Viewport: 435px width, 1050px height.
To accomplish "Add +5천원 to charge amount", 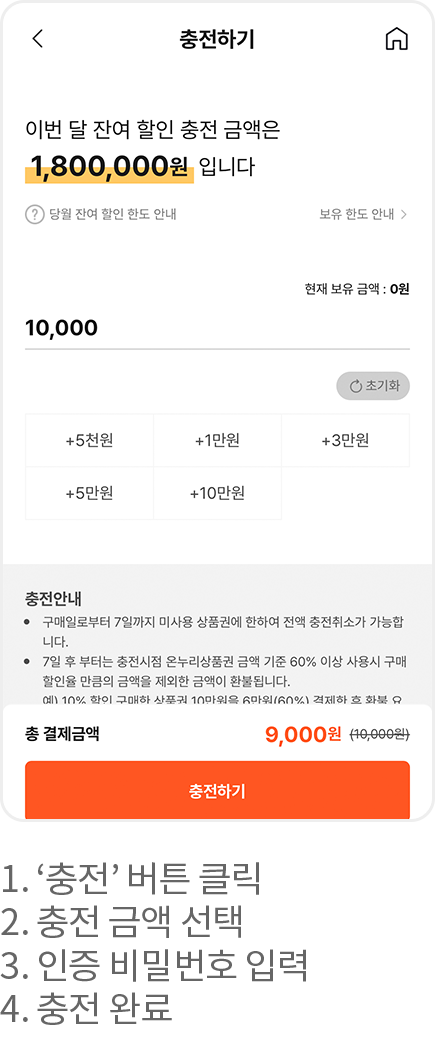I will click(89, 441).
